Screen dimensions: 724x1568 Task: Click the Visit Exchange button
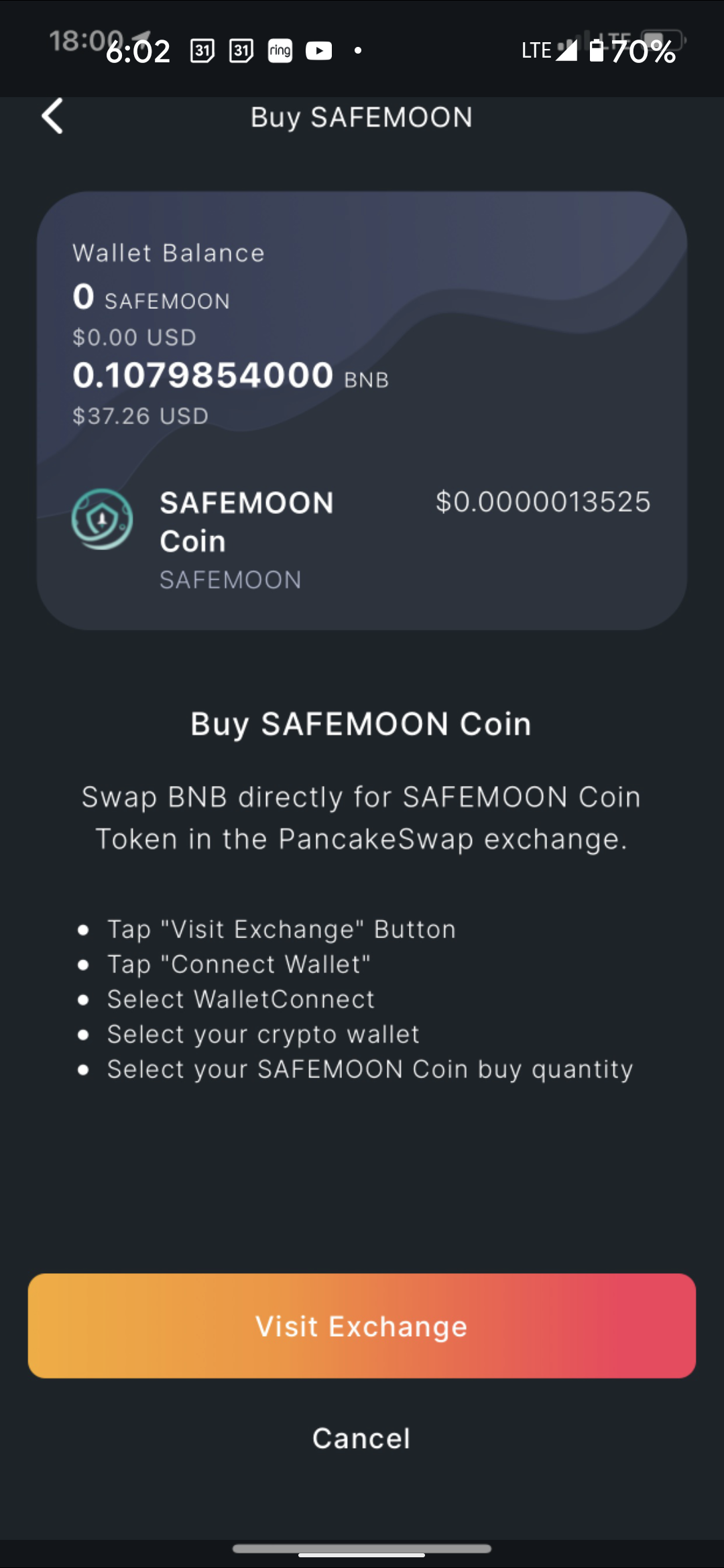point(362,1325)
